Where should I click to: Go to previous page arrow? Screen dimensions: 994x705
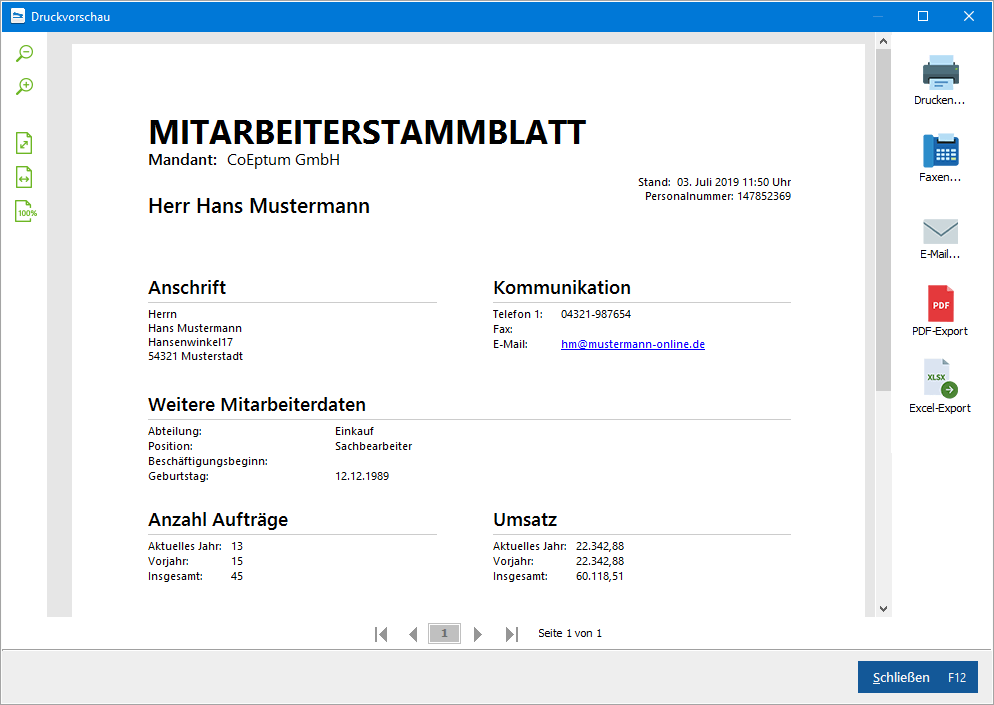(413, 634)
